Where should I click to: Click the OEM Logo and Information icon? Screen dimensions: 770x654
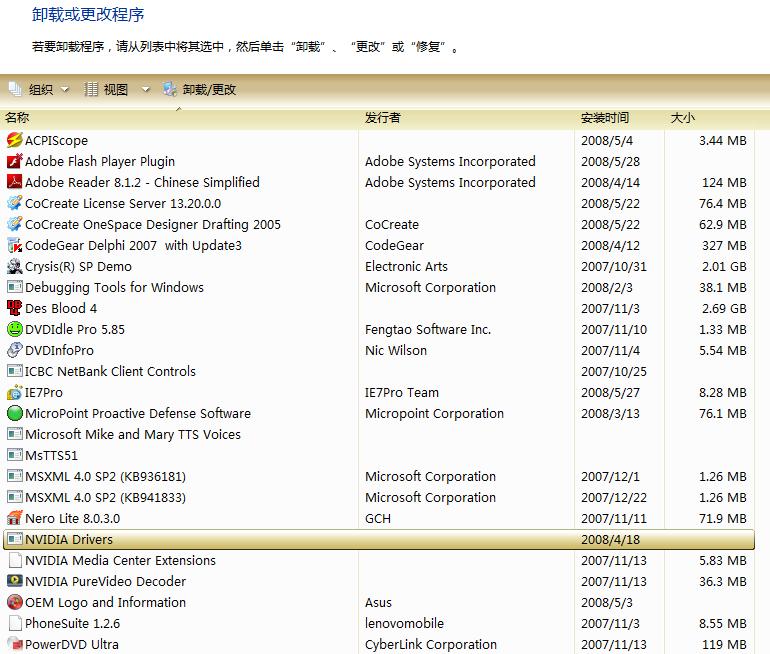pyautogui.click(x=15, y=602)
